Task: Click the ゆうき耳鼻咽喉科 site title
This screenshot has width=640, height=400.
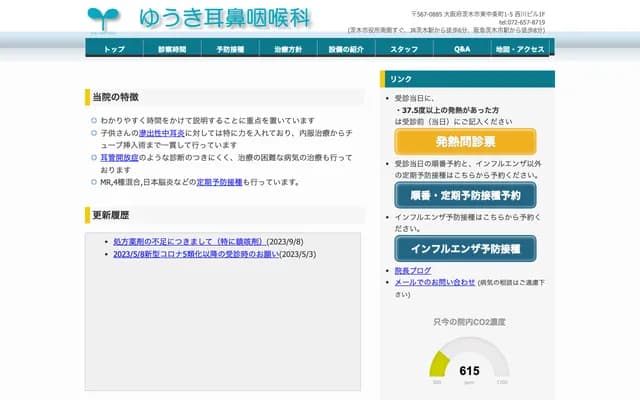Action: [225, 18]
